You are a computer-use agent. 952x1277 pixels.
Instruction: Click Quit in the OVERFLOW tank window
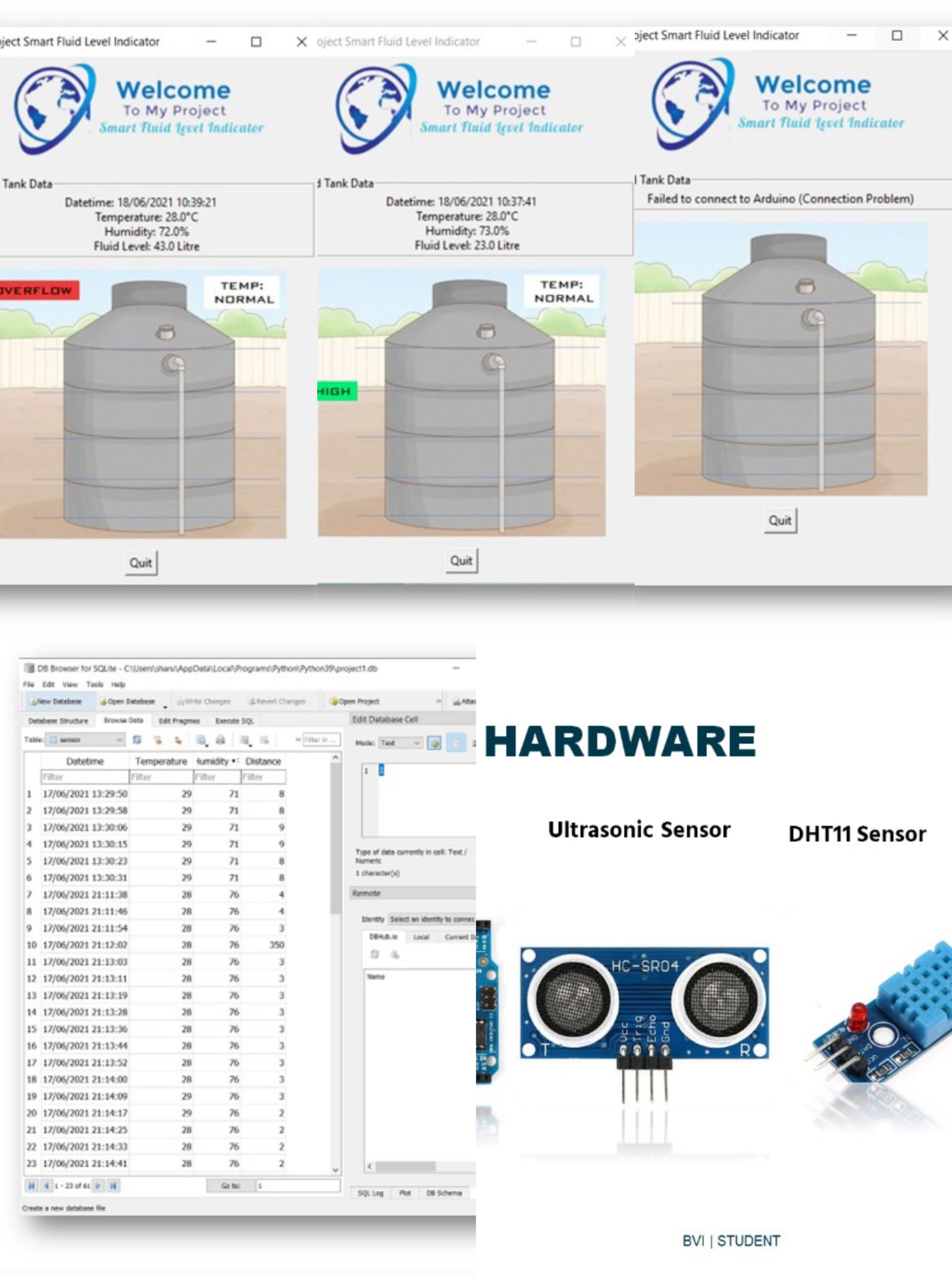click(141, 563)
